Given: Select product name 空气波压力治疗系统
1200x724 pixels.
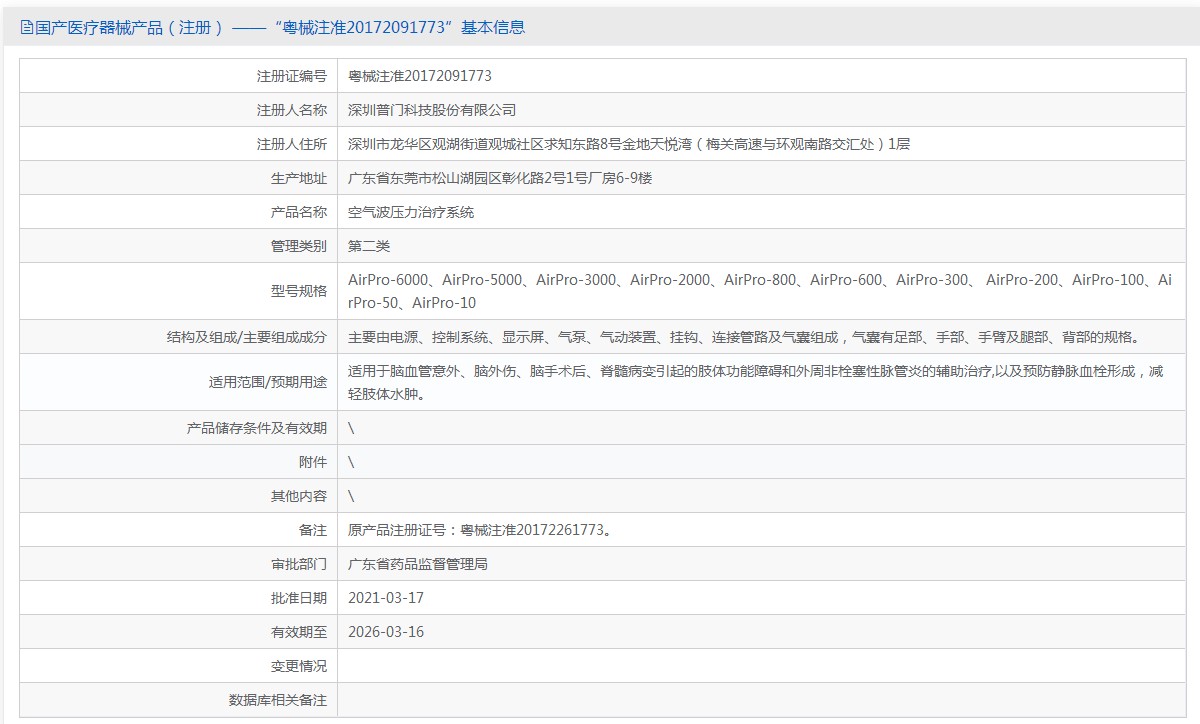Looking at the screenshot, I should pyautogui.click(x=411, y=212).
